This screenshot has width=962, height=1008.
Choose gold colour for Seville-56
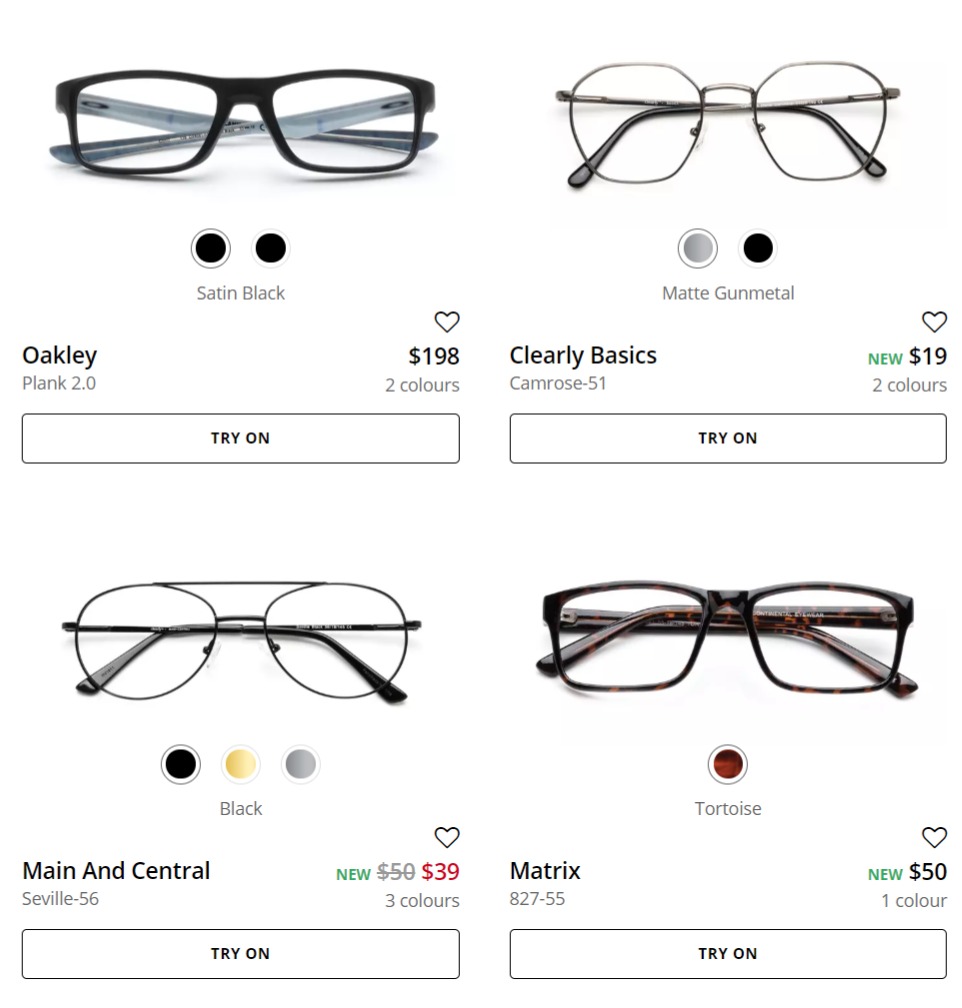(240, 764)
